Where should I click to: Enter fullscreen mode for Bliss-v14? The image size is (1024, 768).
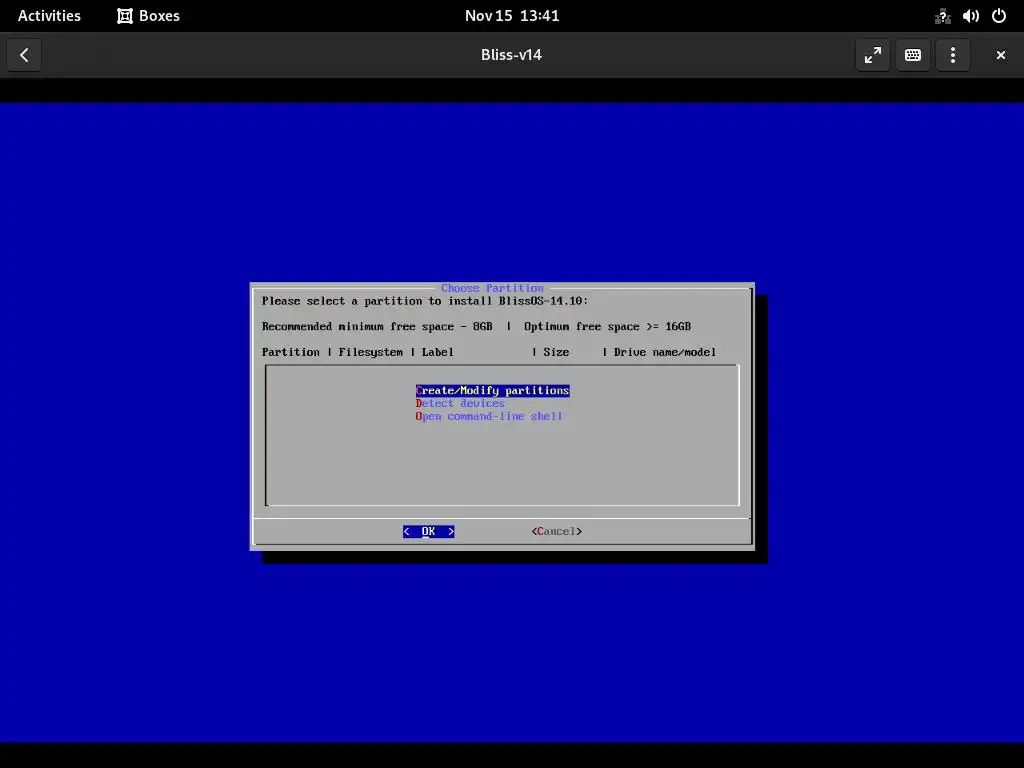click(x=872, y=55)
